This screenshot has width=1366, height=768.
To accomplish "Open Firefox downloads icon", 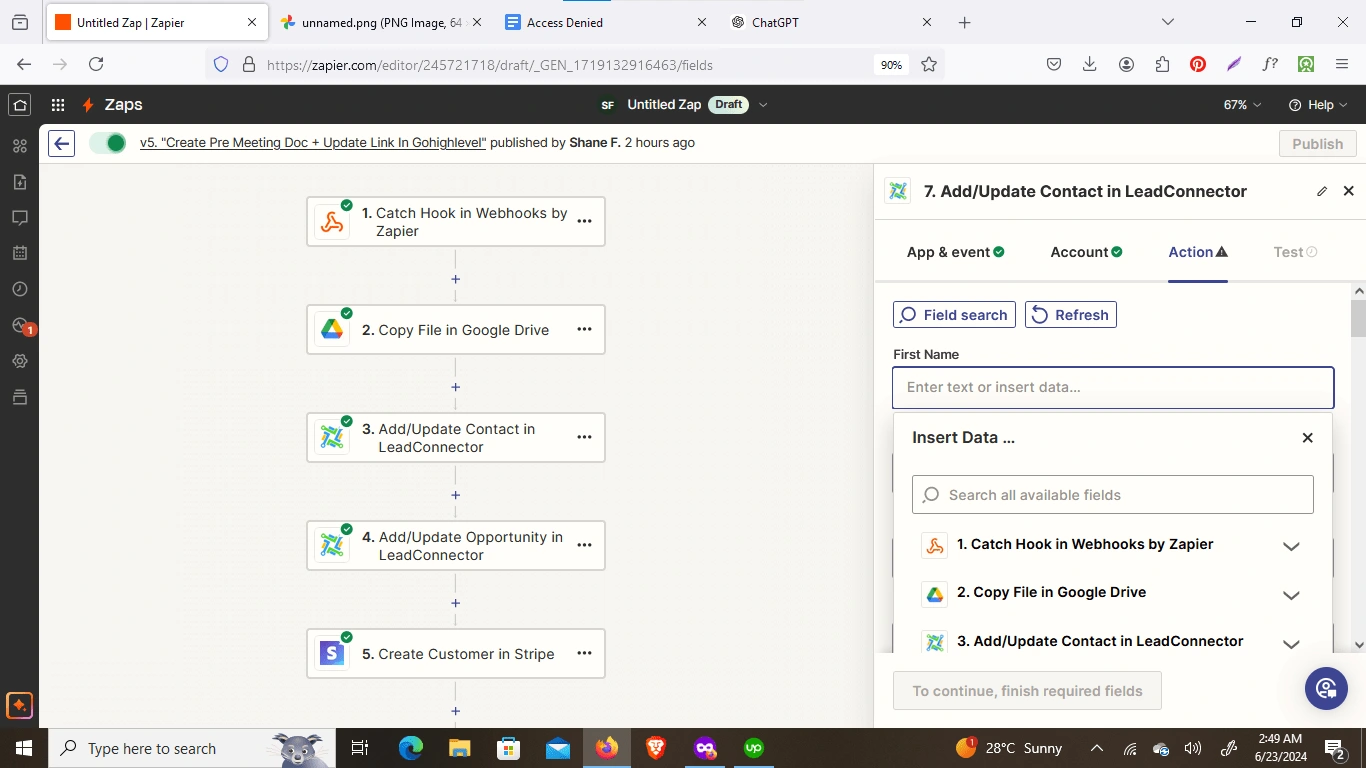I will coord(1090,65).
